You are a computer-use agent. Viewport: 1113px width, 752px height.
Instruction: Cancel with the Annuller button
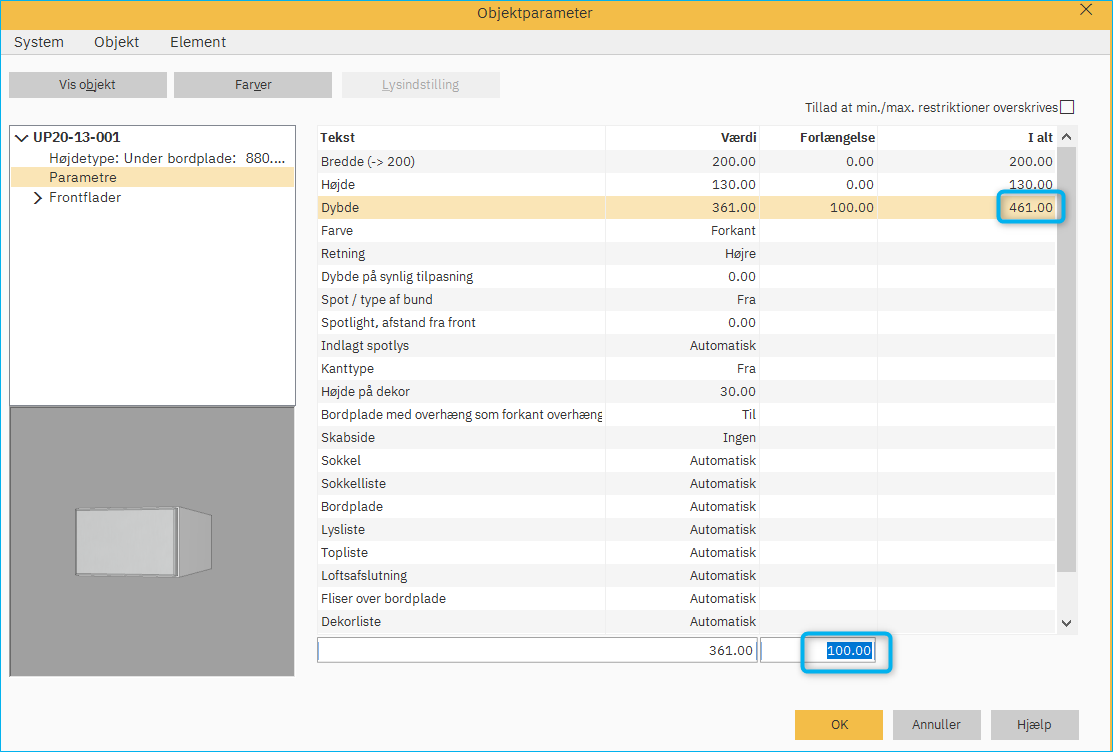click(937, 725)
